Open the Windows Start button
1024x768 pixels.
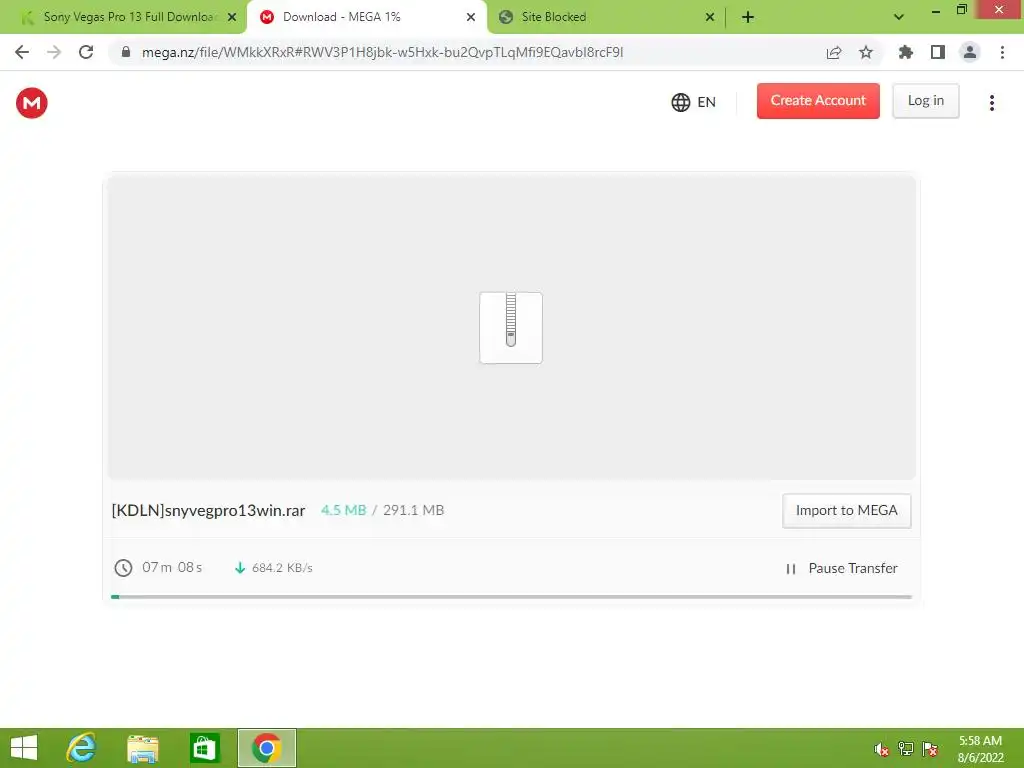point(24,748)
